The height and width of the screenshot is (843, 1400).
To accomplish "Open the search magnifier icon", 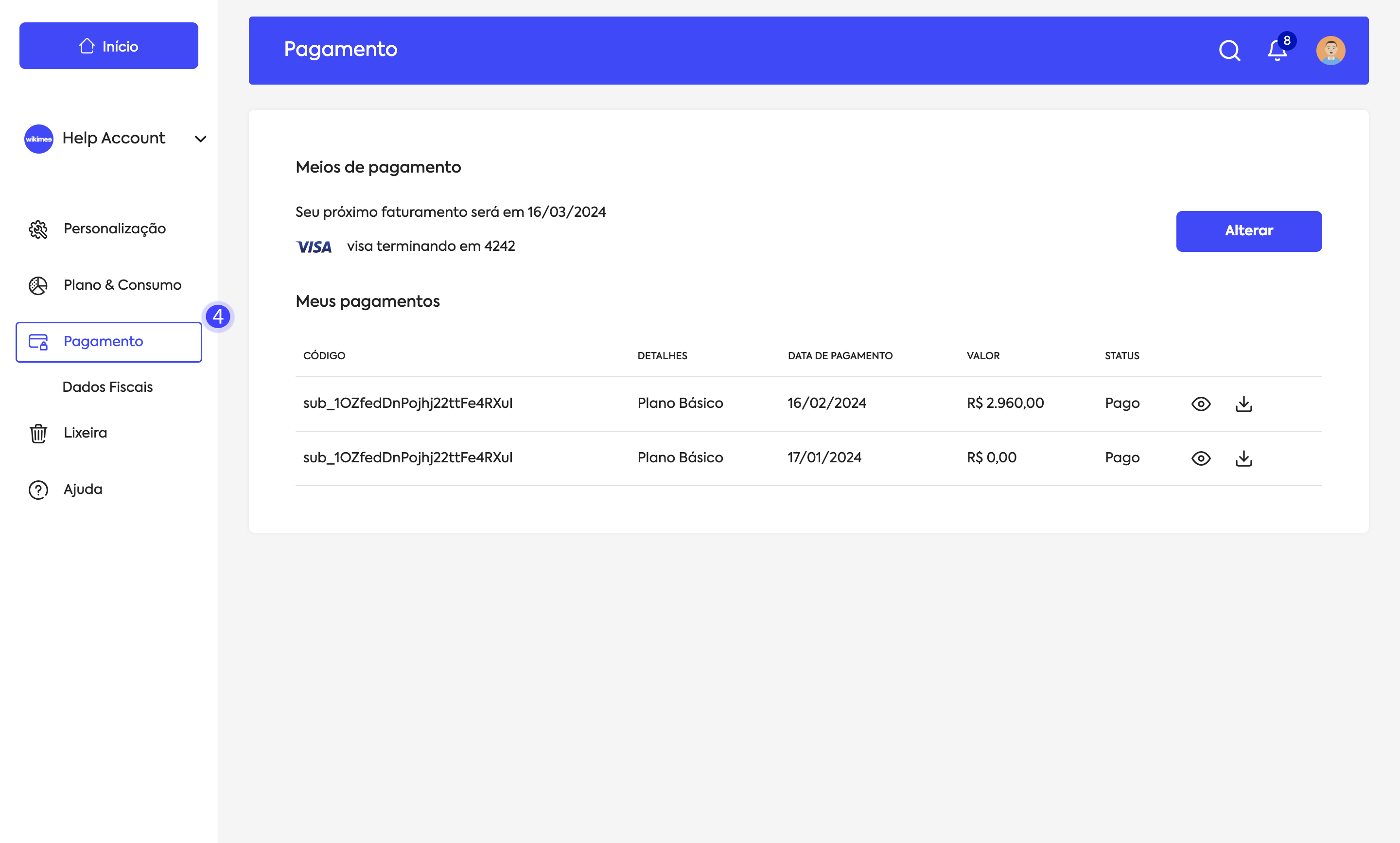I will (1229, 51).
